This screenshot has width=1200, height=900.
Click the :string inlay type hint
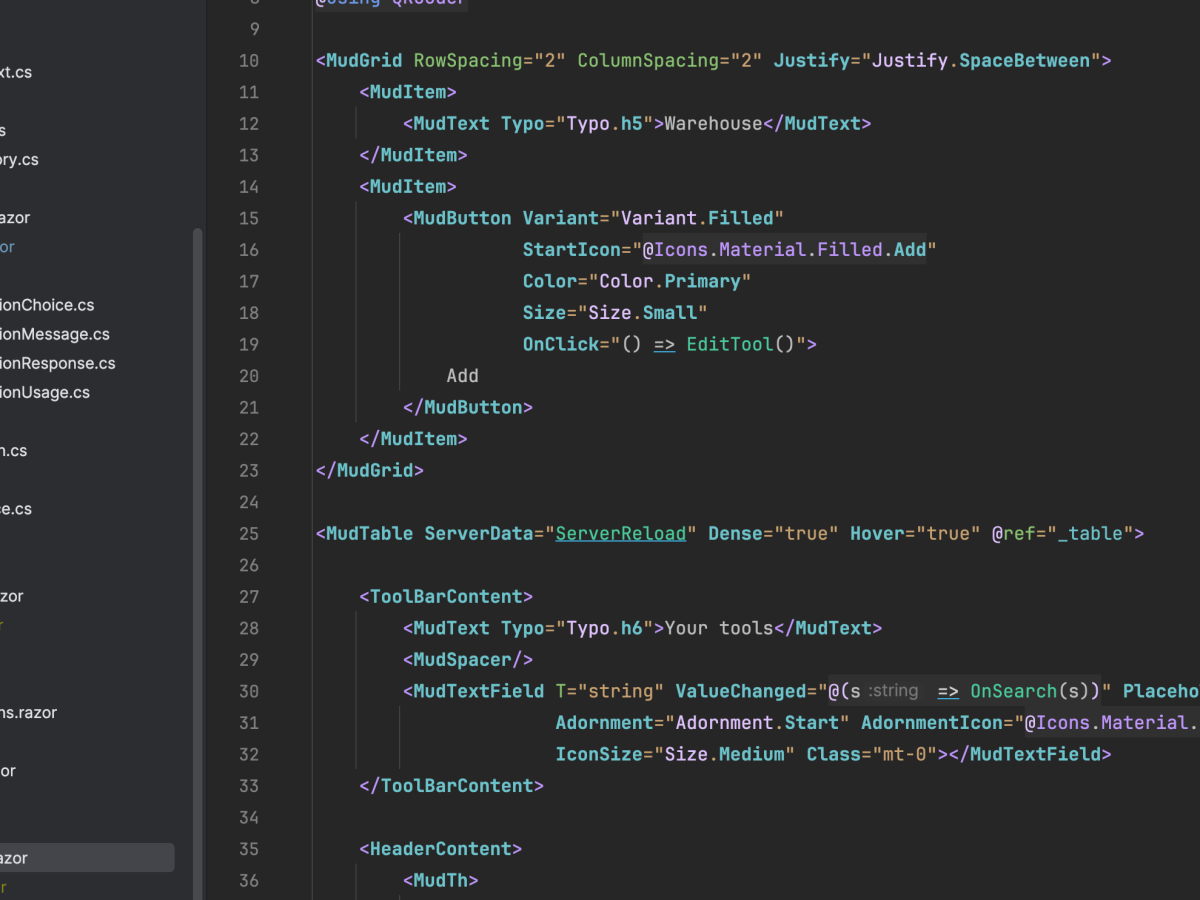[x=892, y=691]
